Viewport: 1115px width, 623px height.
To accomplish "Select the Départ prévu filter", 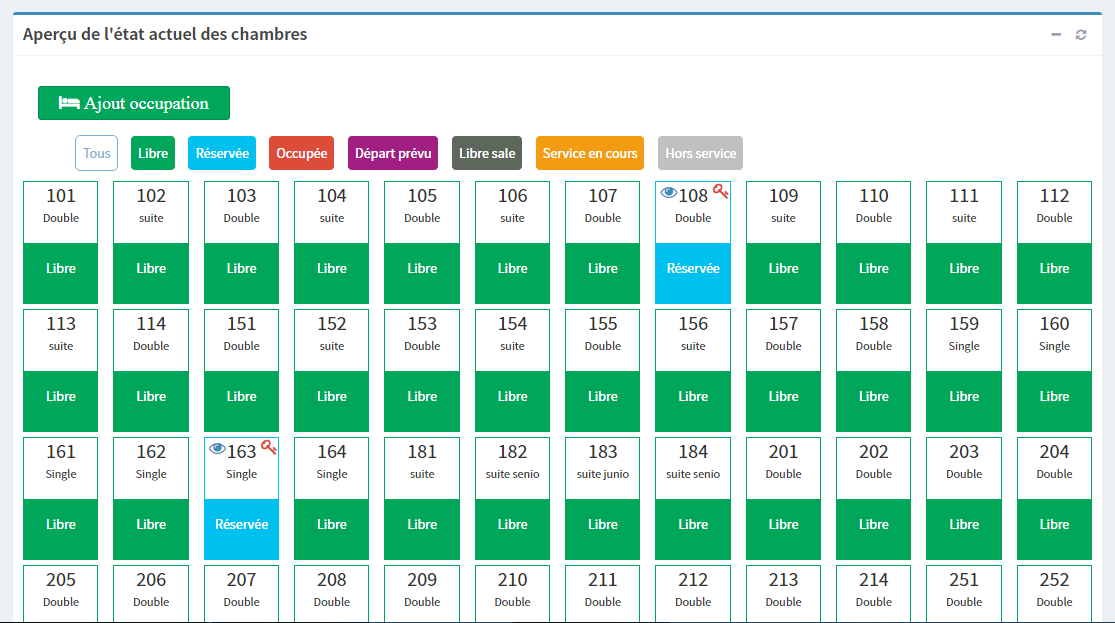I will click(393, 154).
